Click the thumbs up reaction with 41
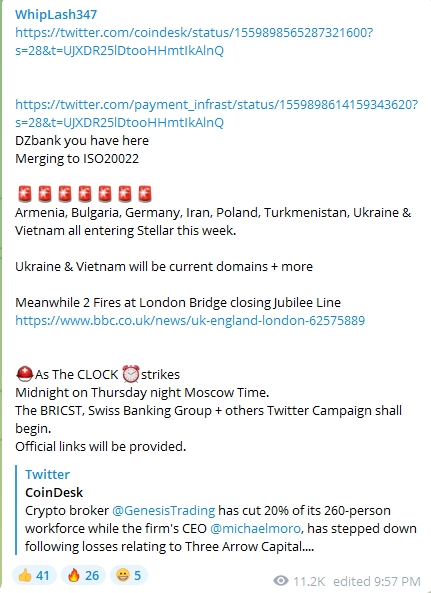Image resolution: width=431 pixels, height=593 pixels. tap(34, 575)
